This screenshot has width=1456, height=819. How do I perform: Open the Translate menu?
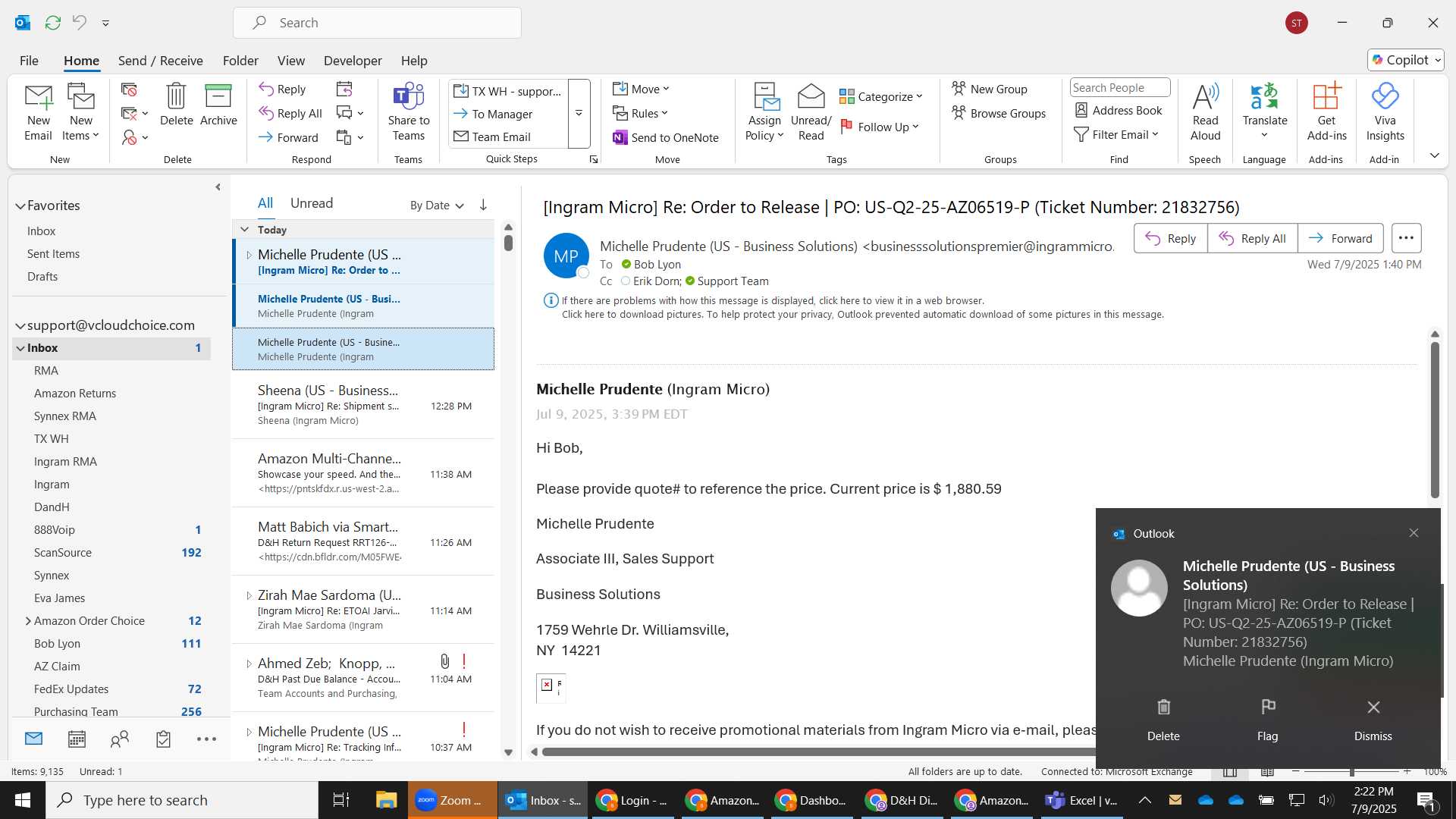(1264, 112)
